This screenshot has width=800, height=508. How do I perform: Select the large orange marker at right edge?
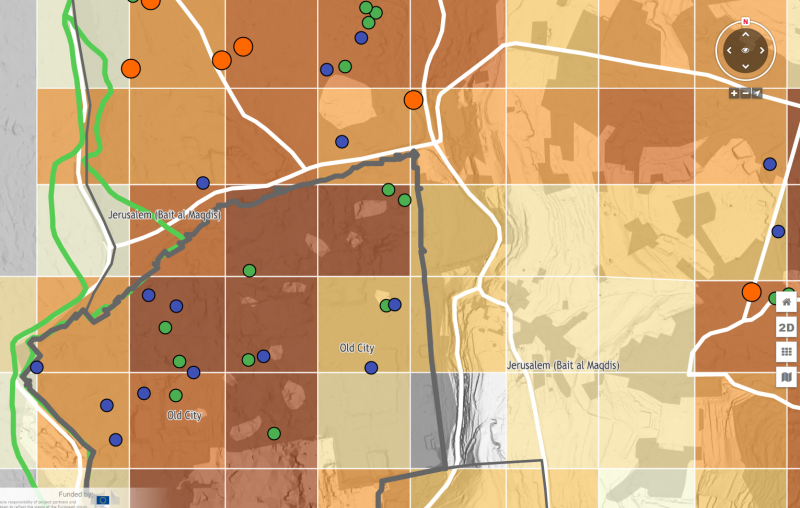point(751,292)
